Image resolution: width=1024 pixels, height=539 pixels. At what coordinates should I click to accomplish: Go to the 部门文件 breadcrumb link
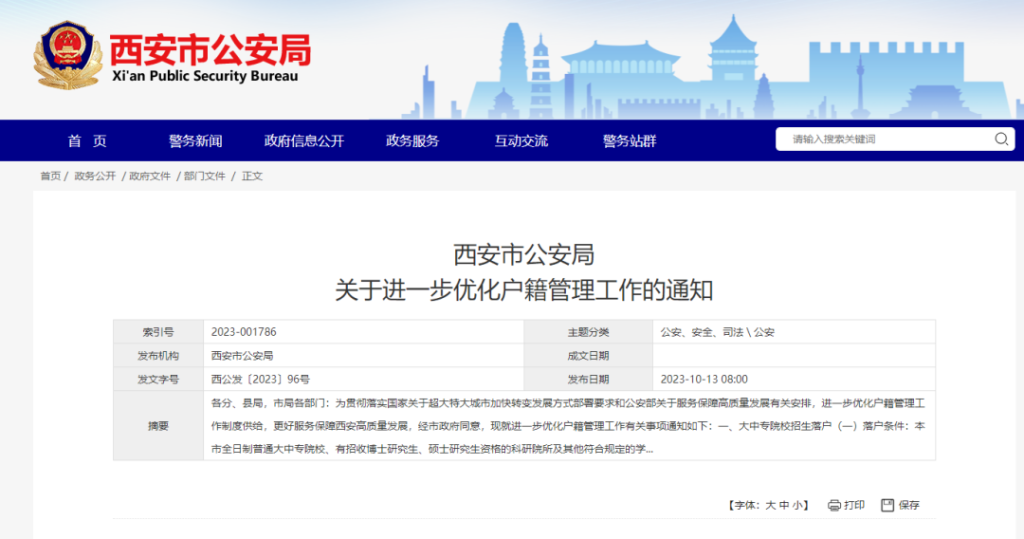pyautogui.click(x=205, y=176)
